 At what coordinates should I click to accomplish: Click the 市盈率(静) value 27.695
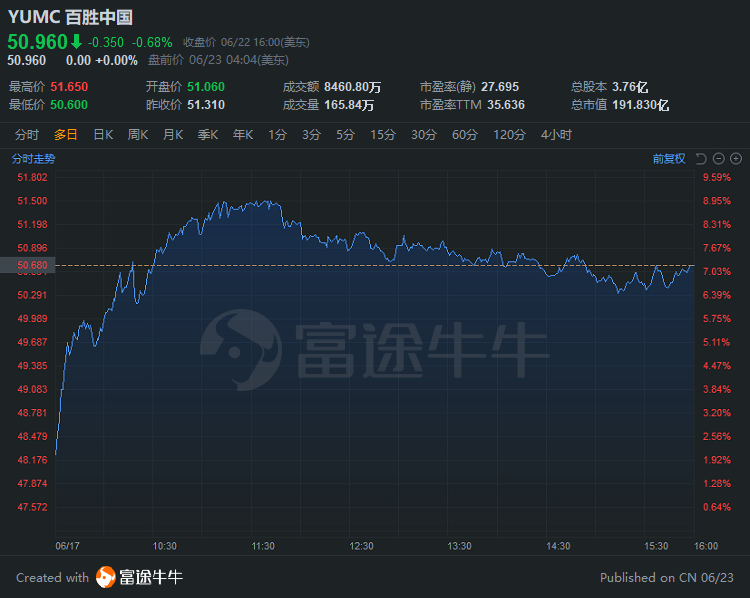point(500,87)
